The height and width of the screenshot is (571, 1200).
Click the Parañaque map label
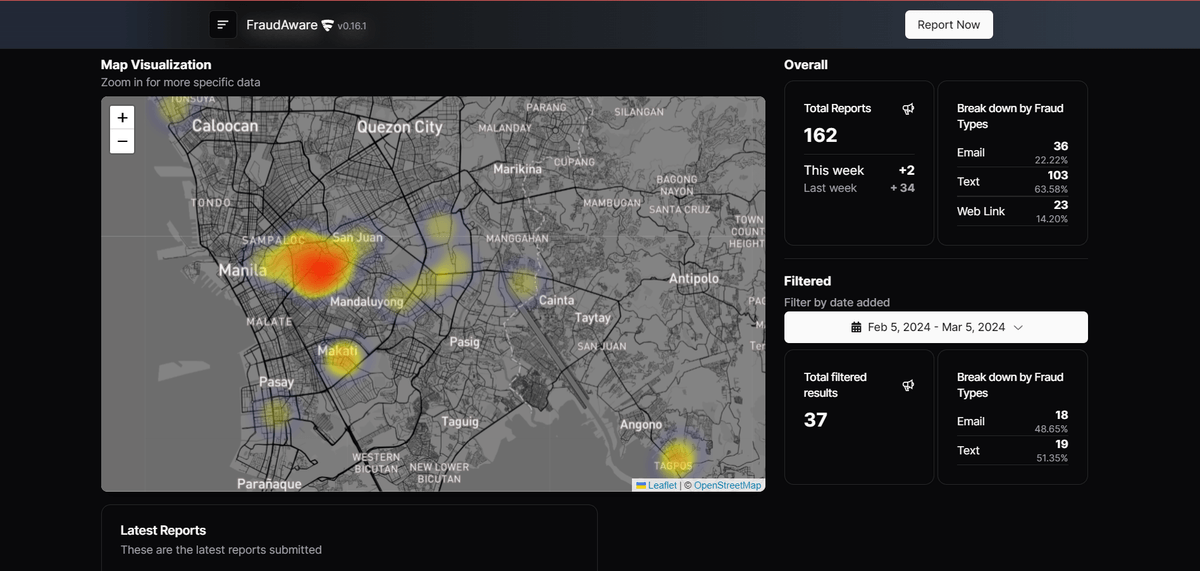click(x=269, y=484)
